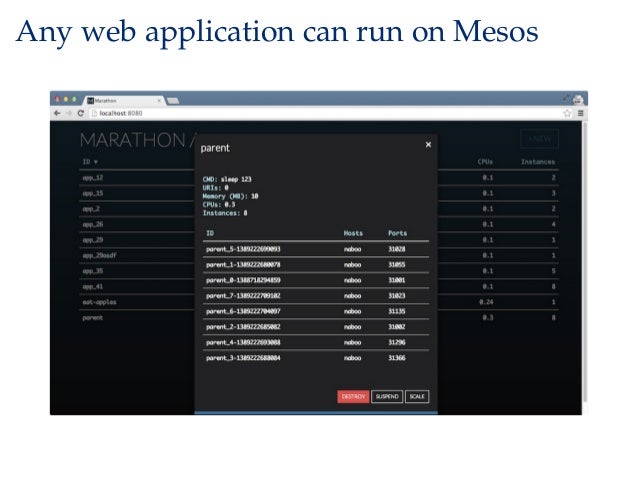Click the dialog's Instances: 8 line
The height and width of the screenshot is (479, 638).
(x=225, y=213)
